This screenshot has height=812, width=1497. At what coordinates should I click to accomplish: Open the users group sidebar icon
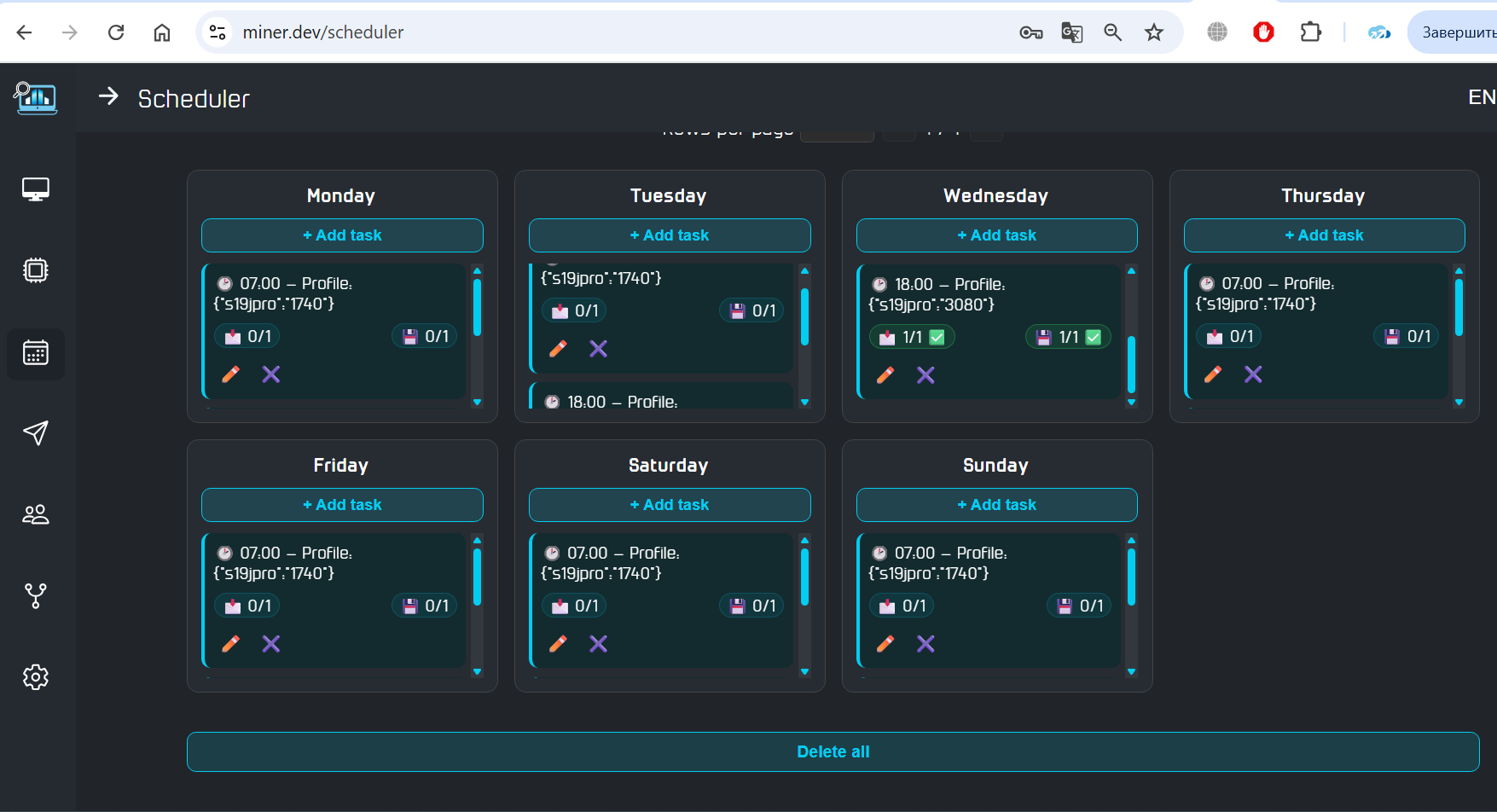[36, 514]
